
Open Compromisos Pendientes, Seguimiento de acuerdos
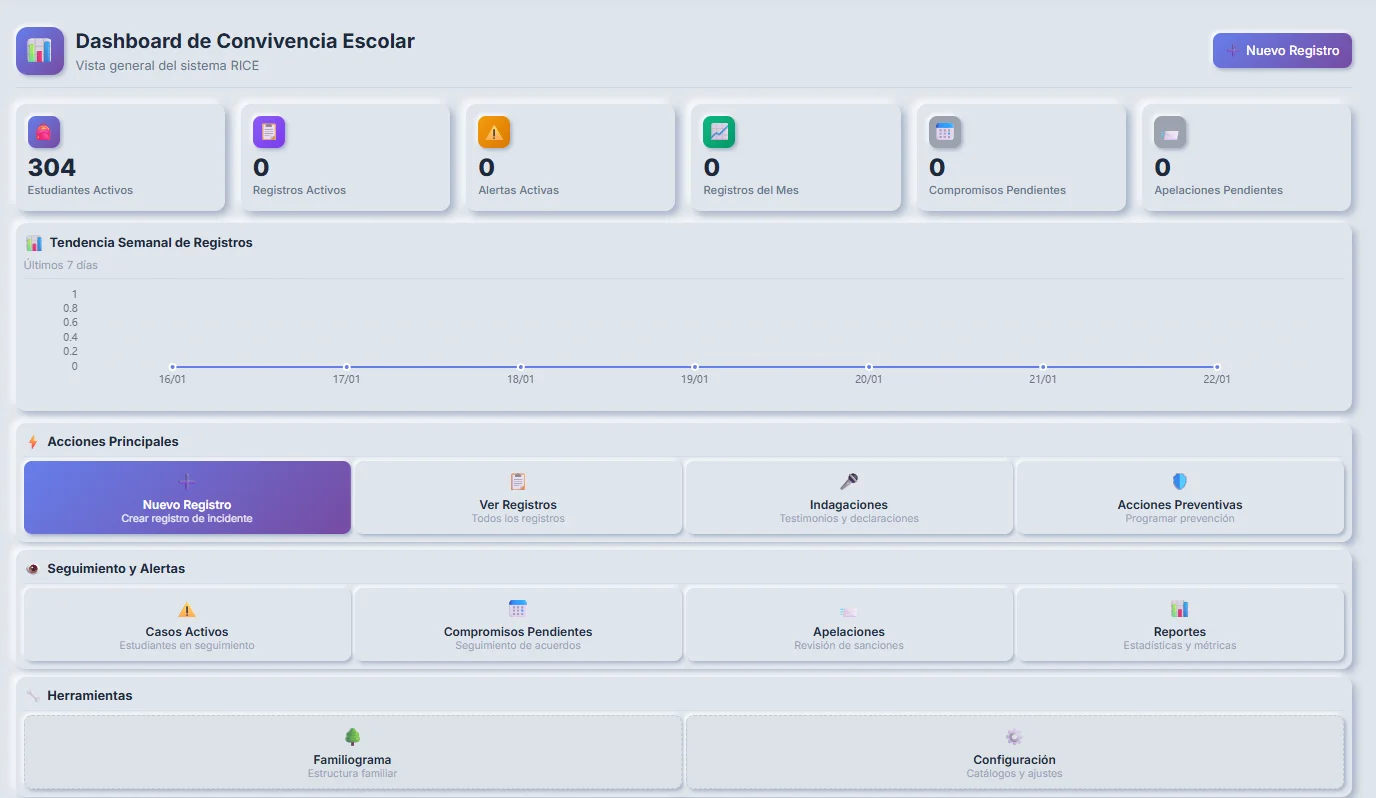pos(518,624)
